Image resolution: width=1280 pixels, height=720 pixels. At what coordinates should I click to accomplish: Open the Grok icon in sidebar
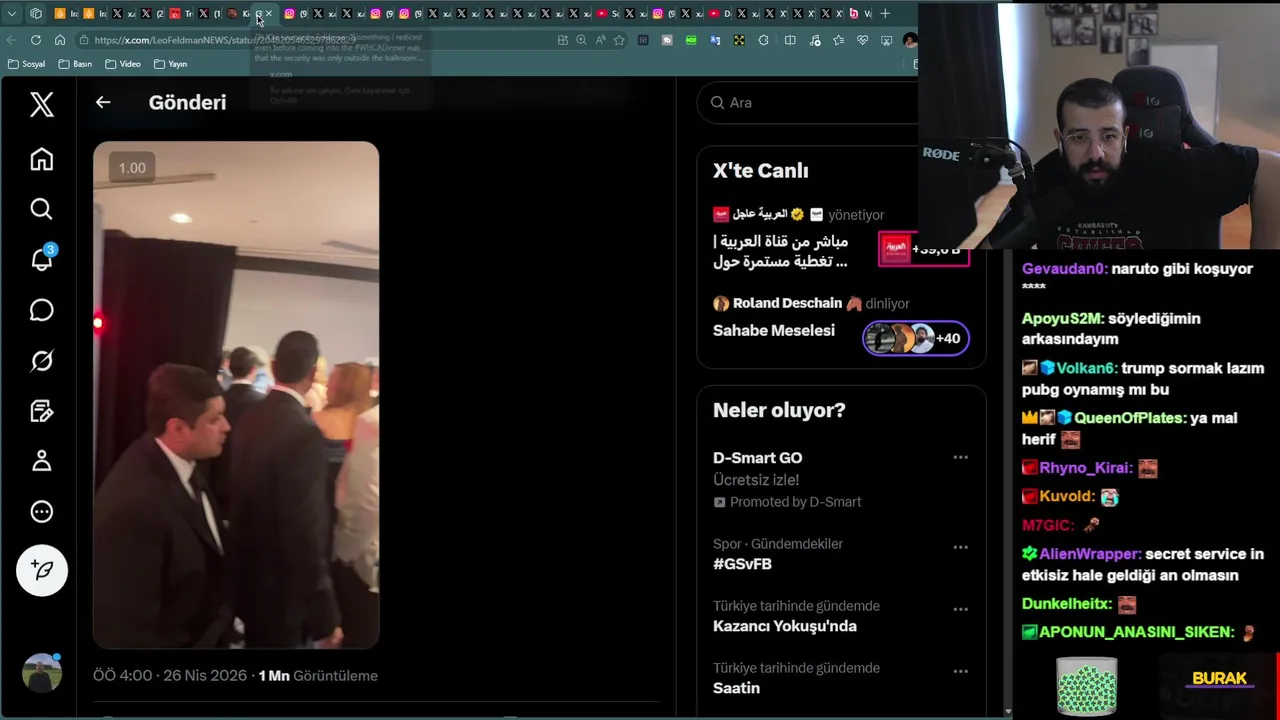pos(41,360)
